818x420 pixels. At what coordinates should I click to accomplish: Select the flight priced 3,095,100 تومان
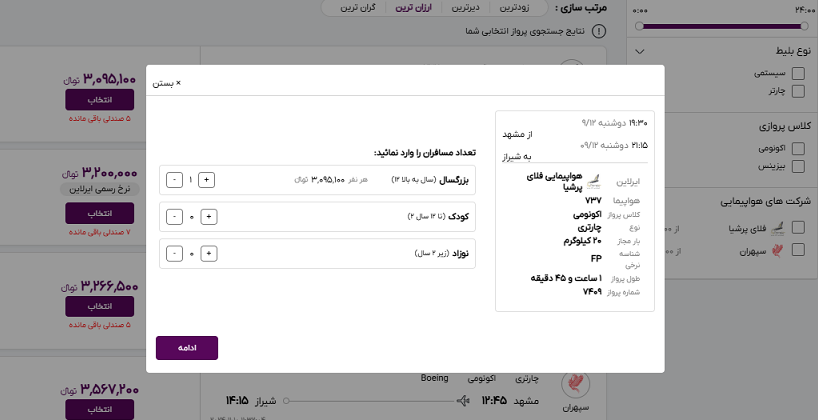(100, 100)
